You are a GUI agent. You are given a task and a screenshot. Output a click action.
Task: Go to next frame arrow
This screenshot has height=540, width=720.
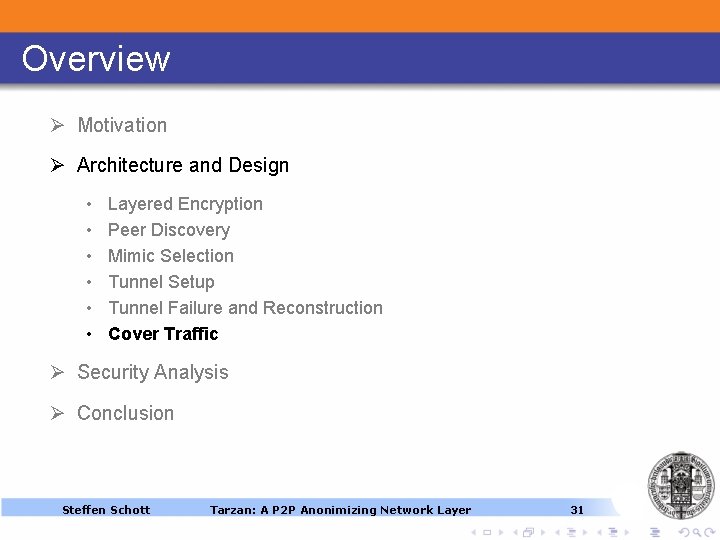click(543, 532)
